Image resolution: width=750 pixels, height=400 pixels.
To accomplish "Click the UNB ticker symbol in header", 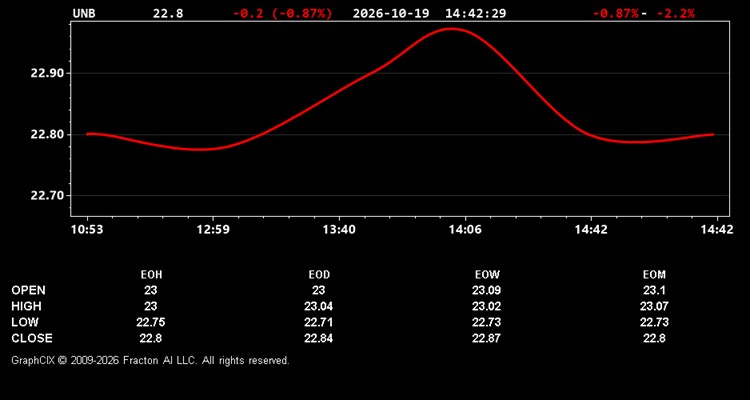I will (84, 13).
